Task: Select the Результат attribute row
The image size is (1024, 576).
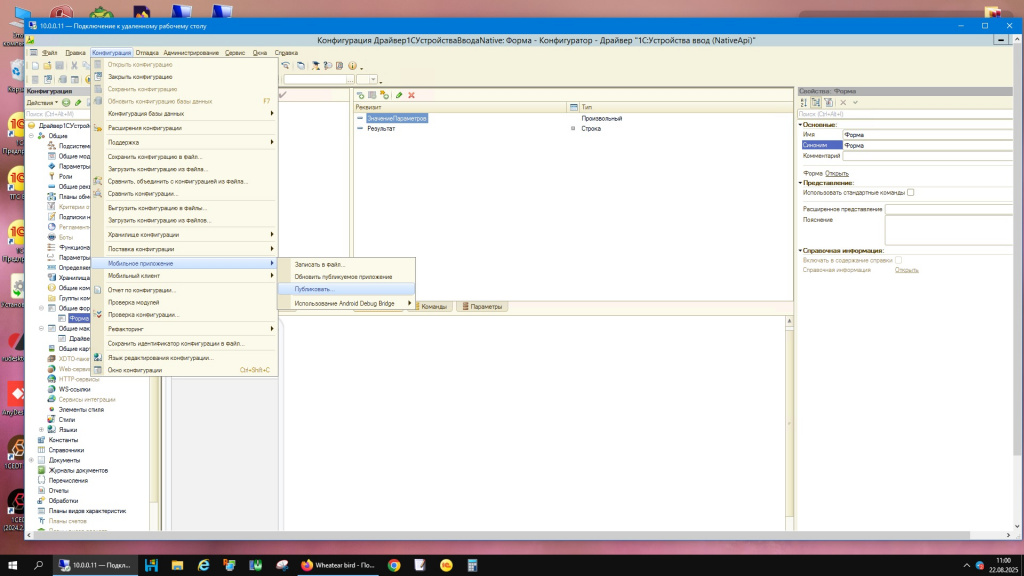Action: 573,129
